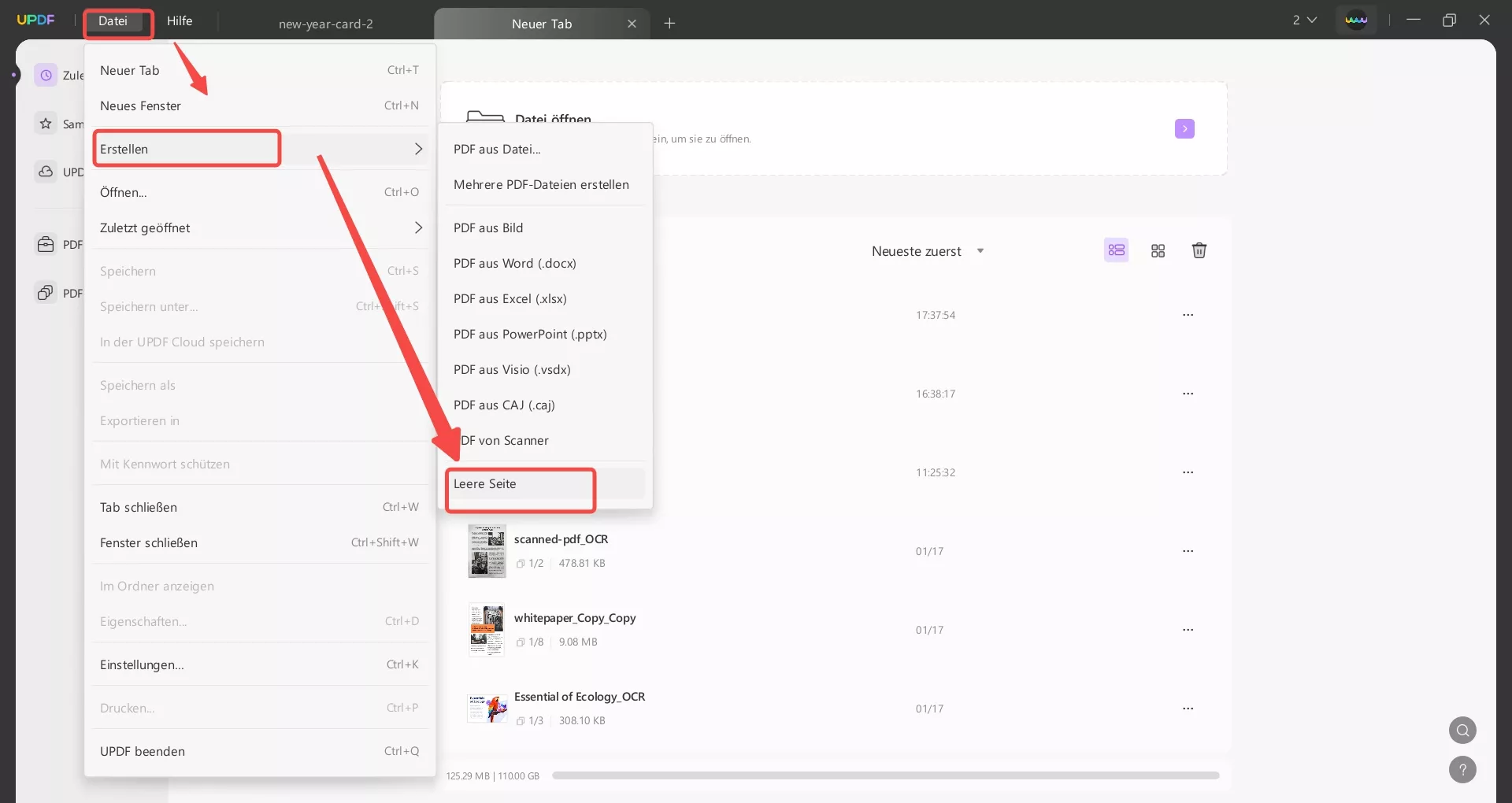Image resolution: width=1512 pixels, height=803 pixels.
Task: Choose PDF aus CAJ (.caj)
Action: click(545, 405)
